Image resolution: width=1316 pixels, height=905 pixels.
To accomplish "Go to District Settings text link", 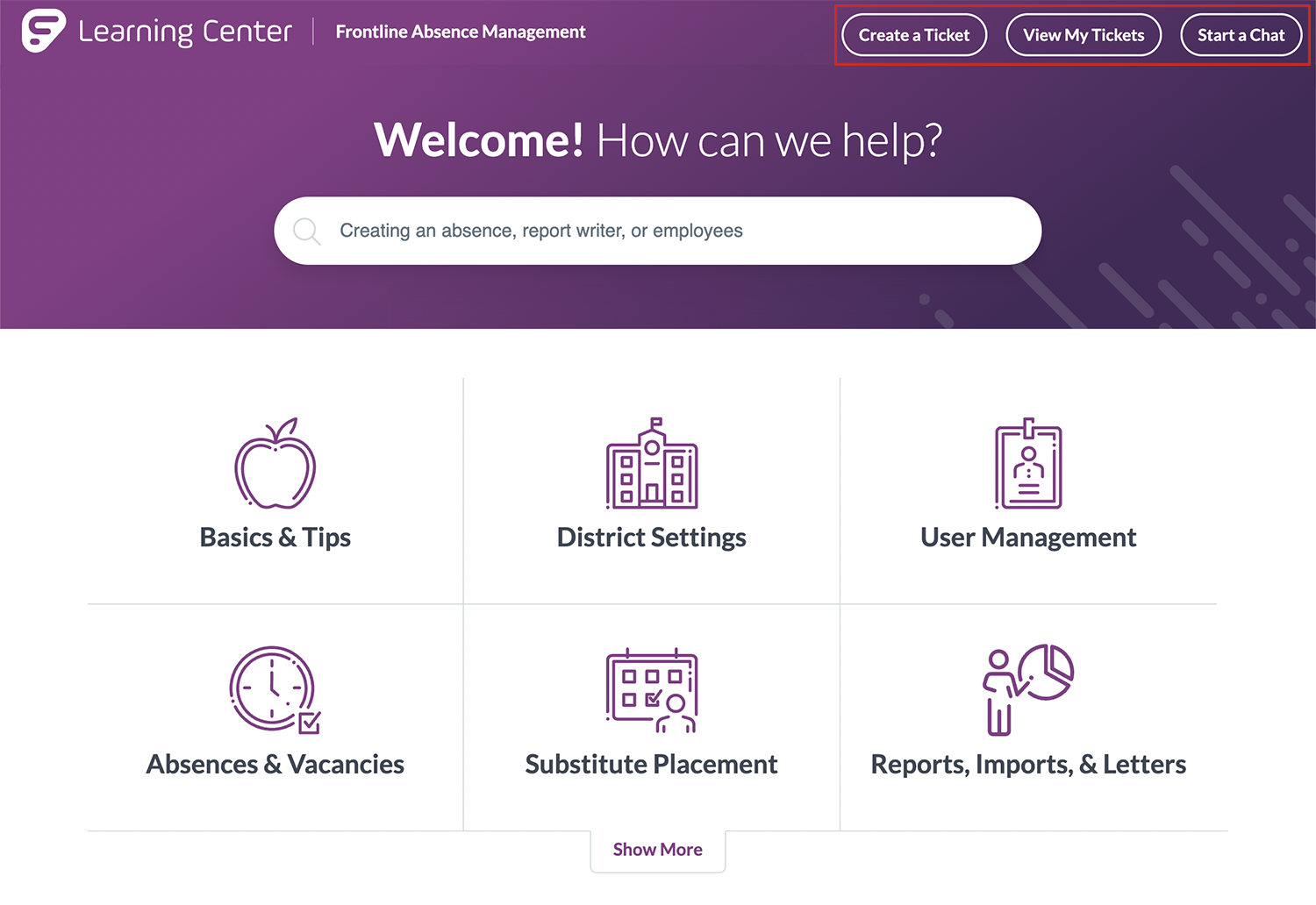I will (x=652, y=538).
